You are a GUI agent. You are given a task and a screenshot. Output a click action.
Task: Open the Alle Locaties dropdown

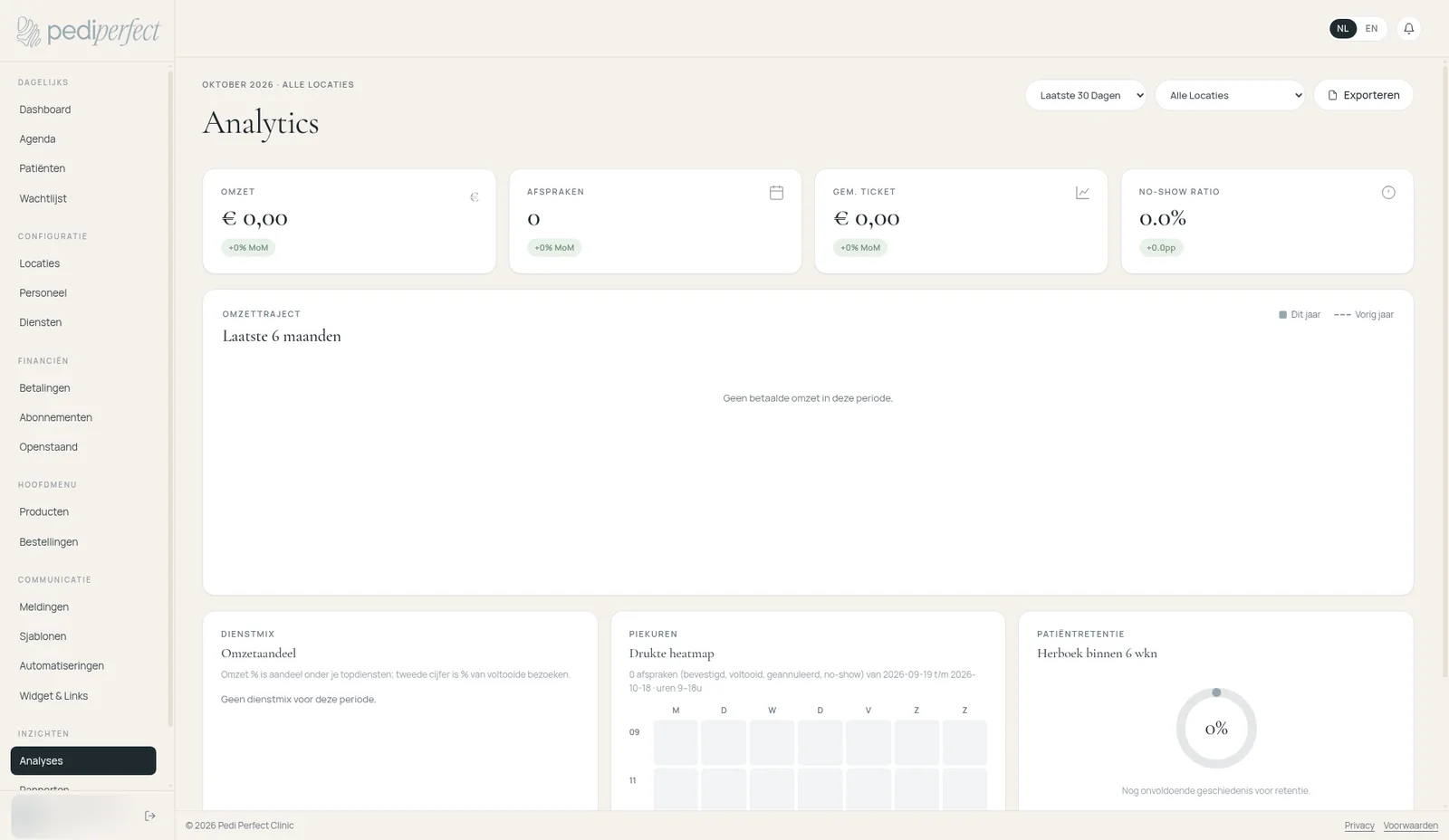(1230, 95)
